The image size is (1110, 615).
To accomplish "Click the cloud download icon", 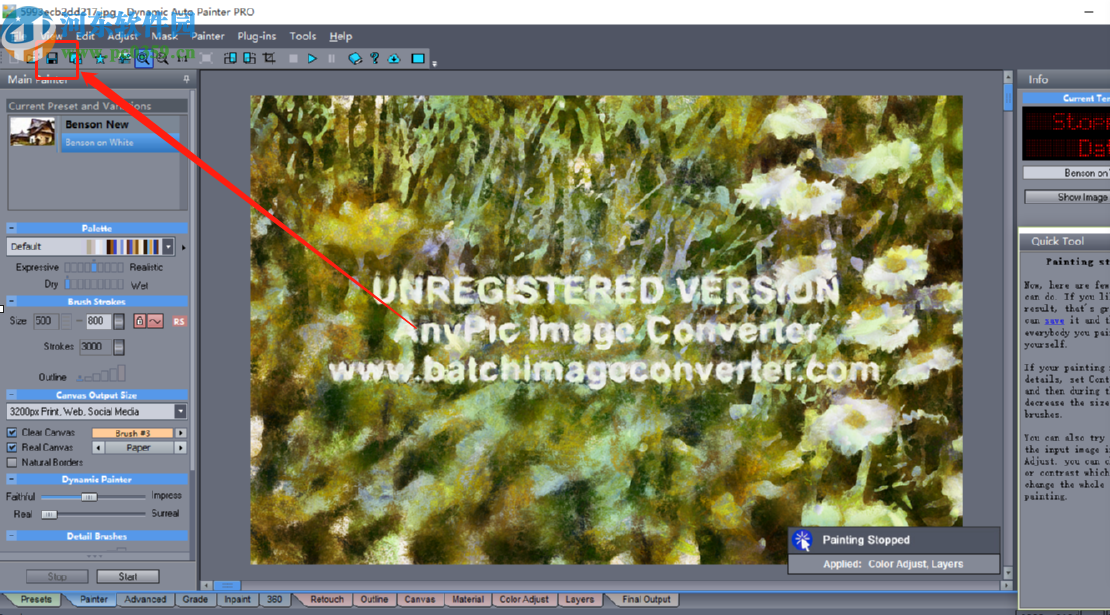I will click(394, 59).
